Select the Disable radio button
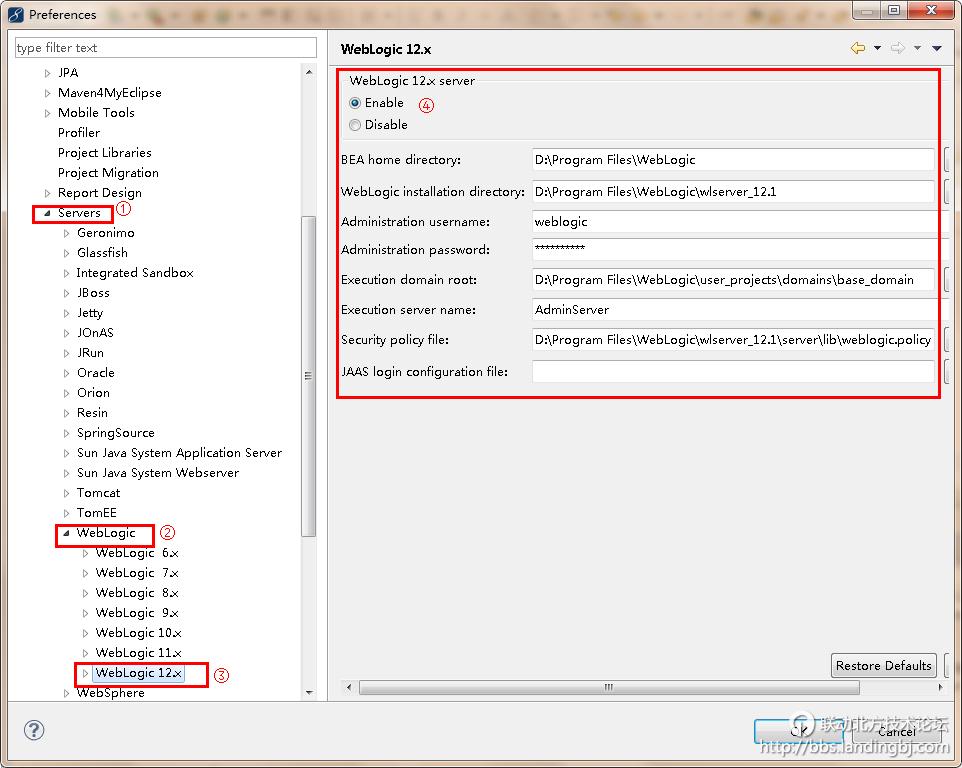Image resolution: width=962 pixels, height=768 pixels. [x=355, y=125]
